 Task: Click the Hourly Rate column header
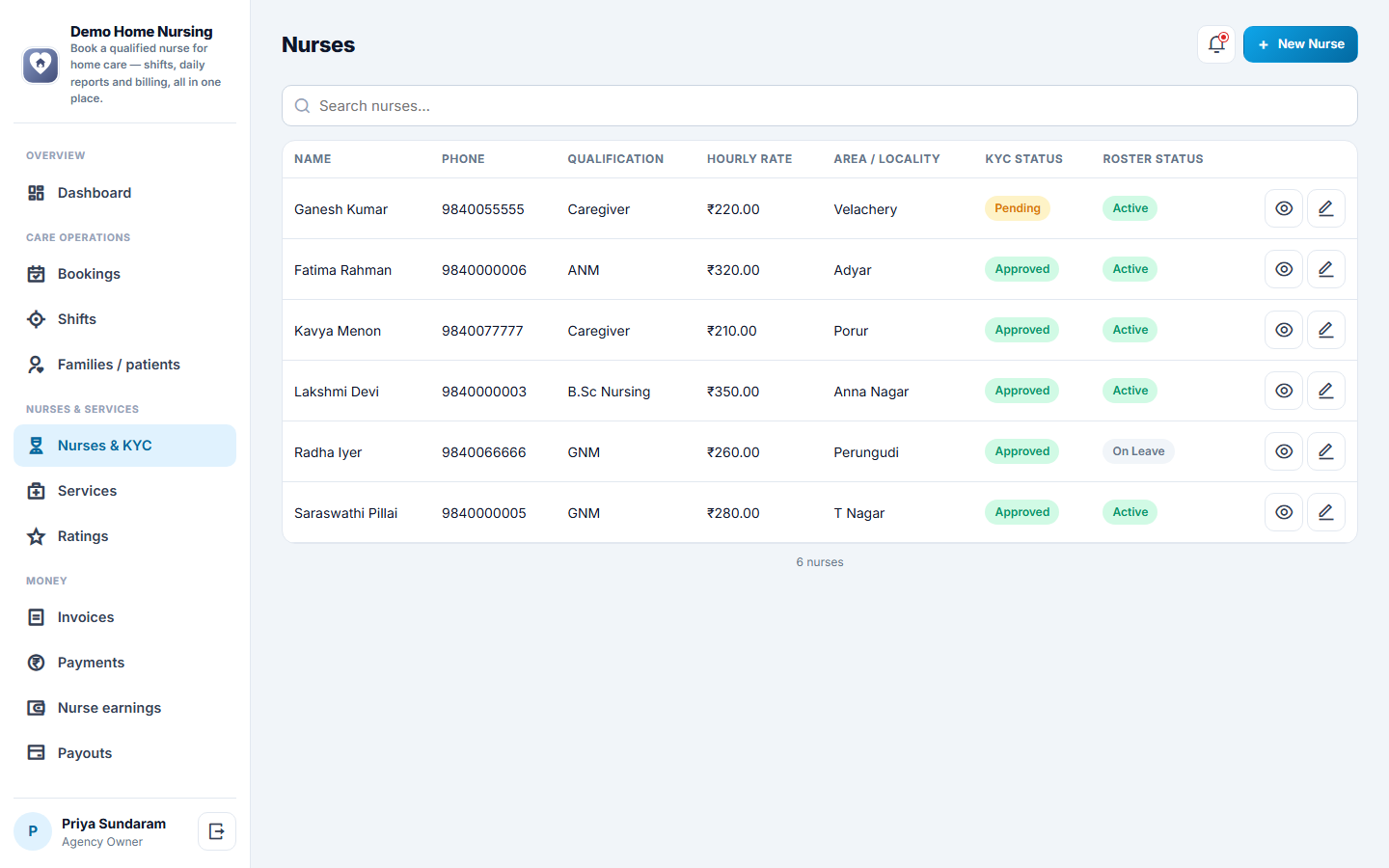click(749, 159)
